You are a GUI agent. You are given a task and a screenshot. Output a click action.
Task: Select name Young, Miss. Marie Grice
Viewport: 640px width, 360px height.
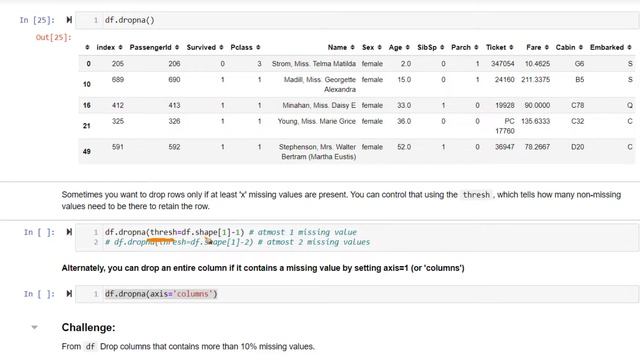[x=316, y=121]
